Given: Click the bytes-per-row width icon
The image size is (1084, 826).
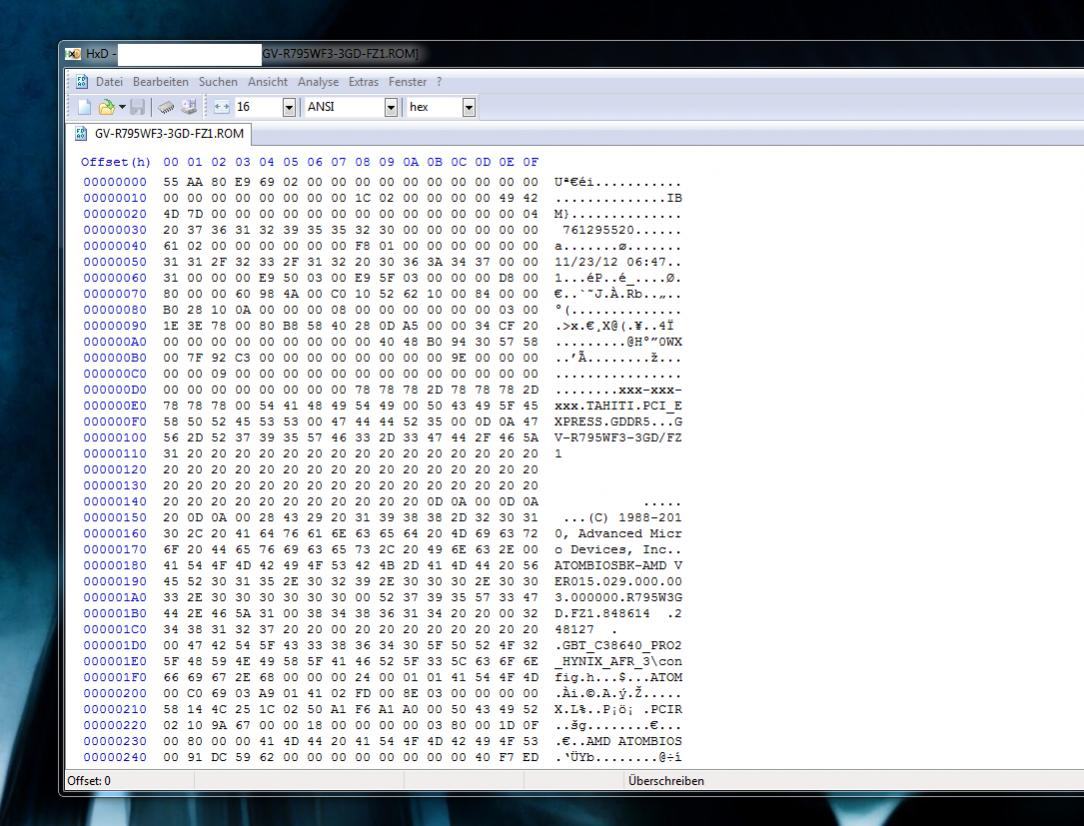Looking at the screenshot, I should point(222,107).
